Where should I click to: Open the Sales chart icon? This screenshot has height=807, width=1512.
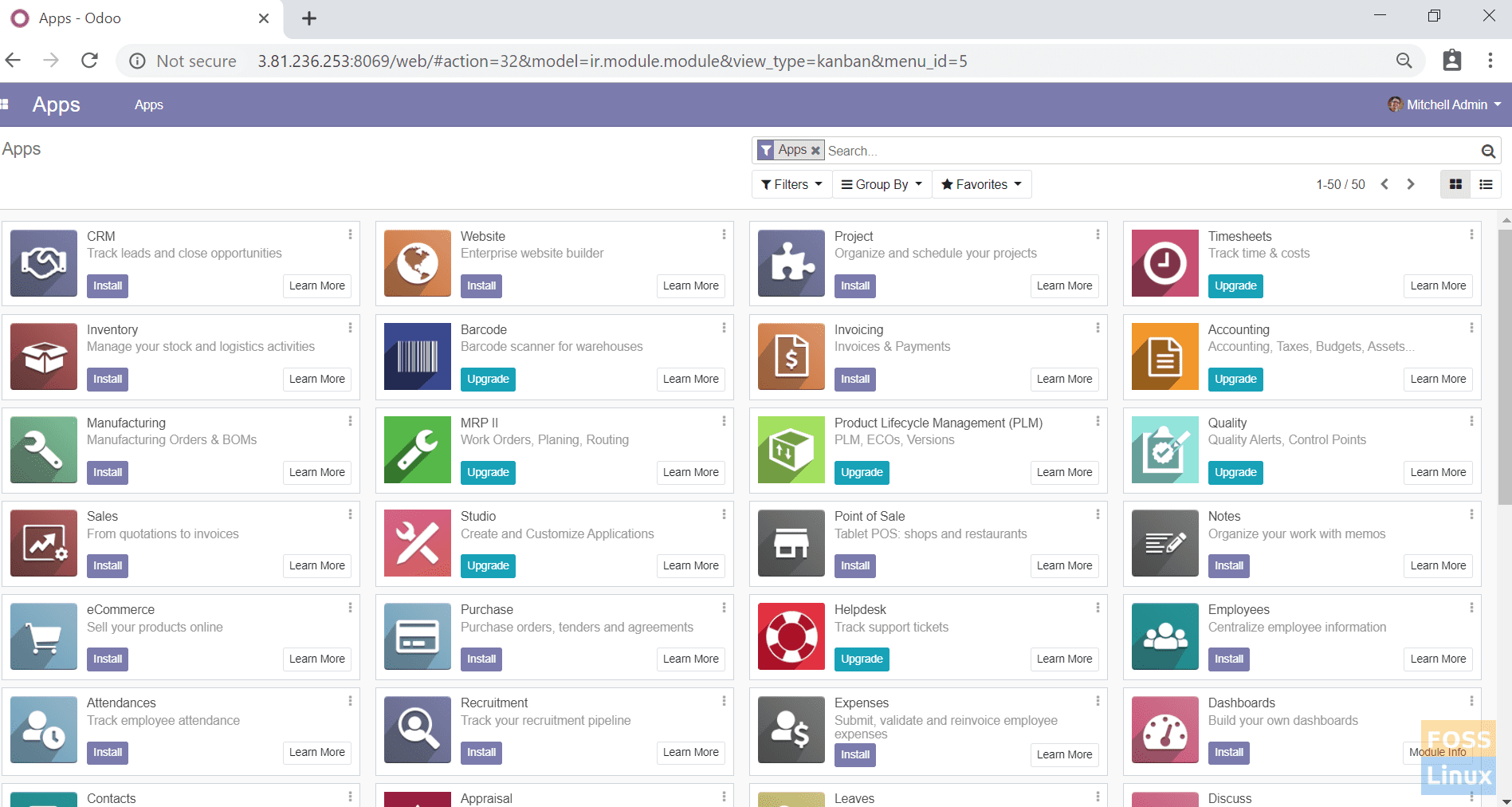tap(44, 543)
